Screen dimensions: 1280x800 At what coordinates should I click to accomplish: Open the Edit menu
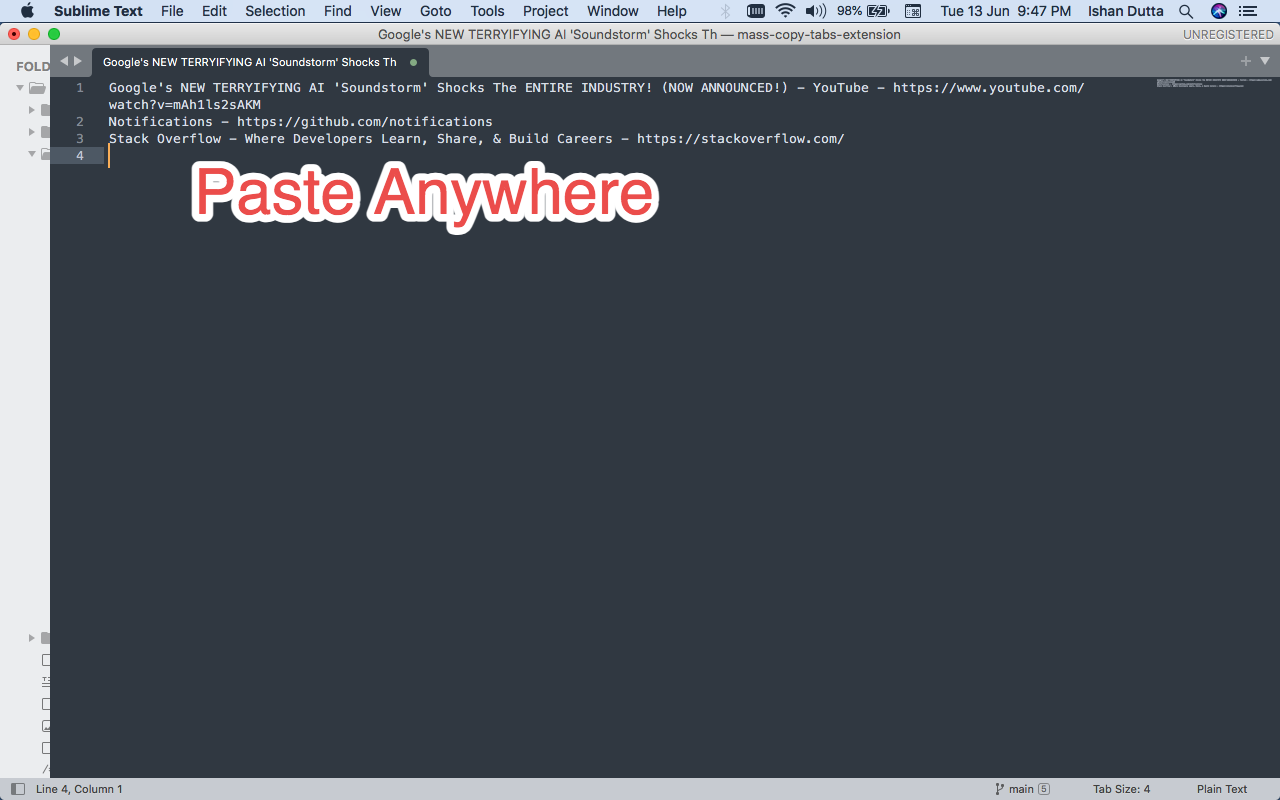(x=214, y=11)
